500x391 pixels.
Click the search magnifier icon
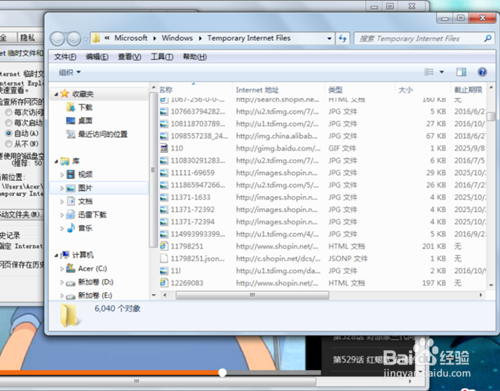(x=488, y=39)
